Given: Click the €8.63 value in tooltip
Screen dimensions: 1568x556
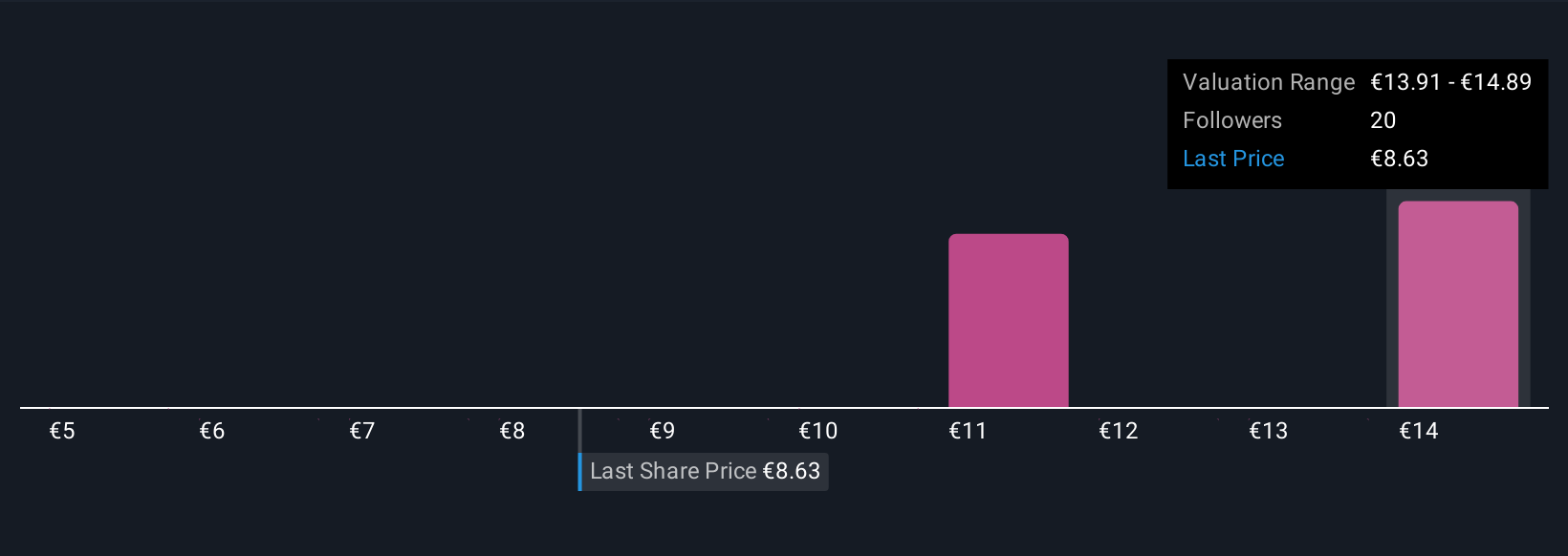Looking at the screenshot, I should click(1400, 159).
